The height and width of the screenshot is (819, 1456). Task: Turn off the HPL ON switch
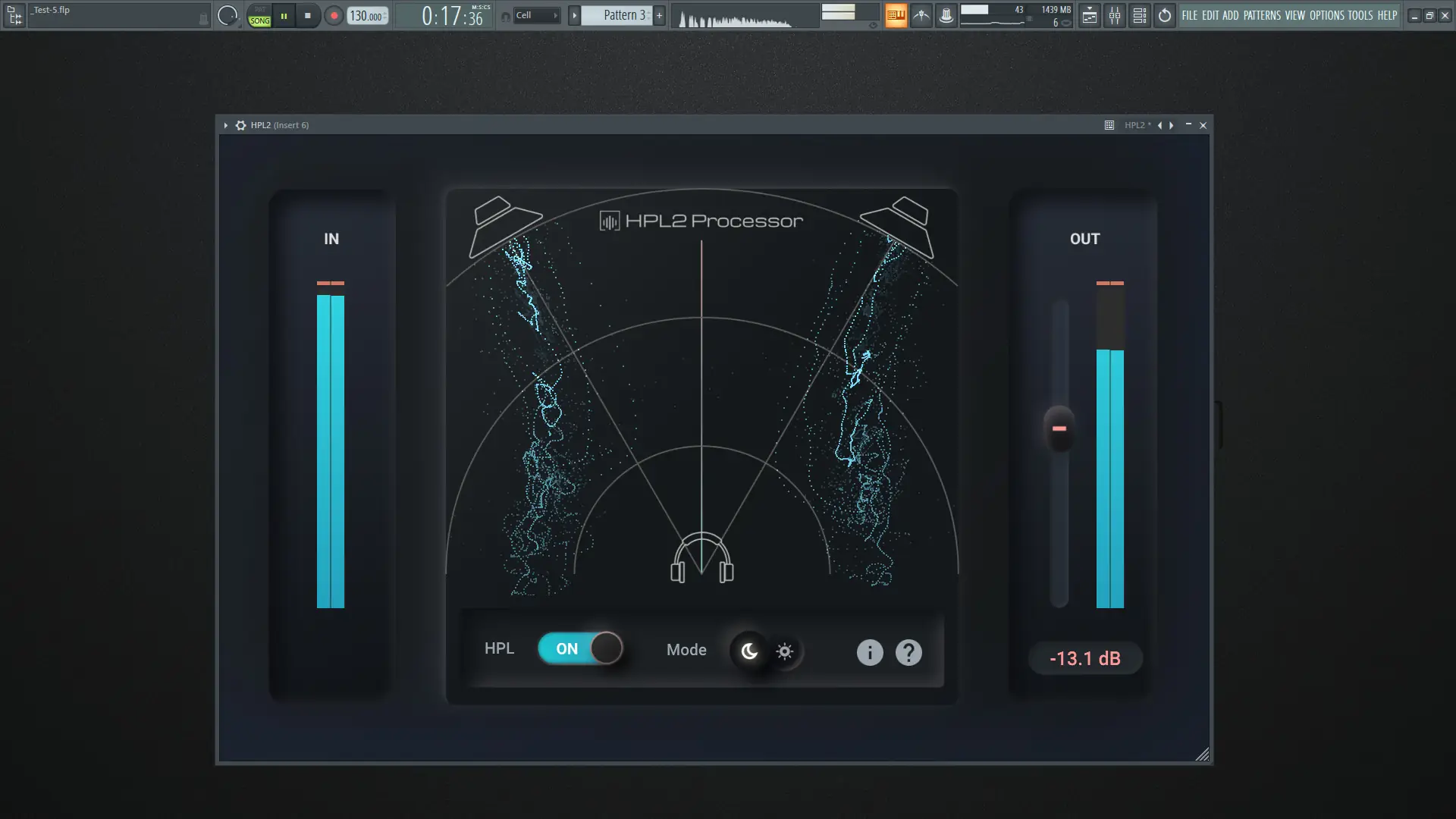click(x=581, y=648)
